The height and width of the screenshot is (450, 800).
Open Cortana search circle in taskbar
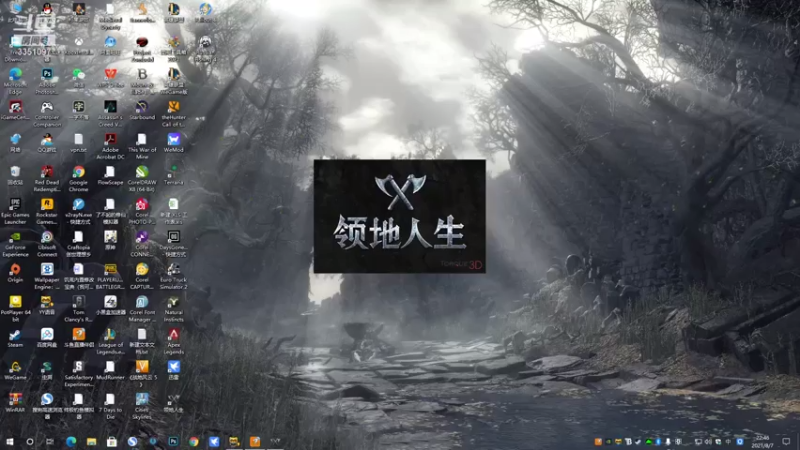pos(30,441)
